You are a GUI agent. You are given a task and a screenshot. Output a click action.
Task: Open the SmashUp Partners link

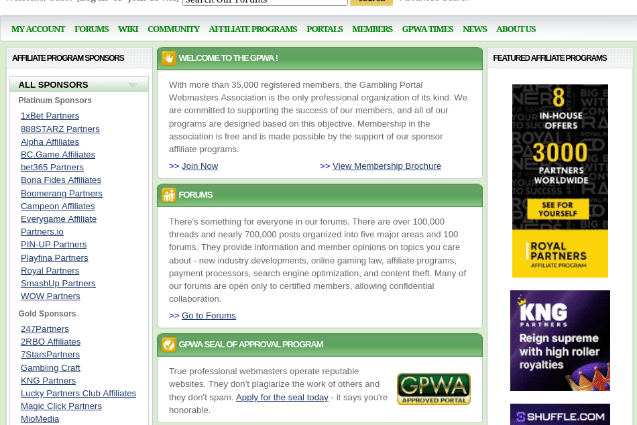[58, 283]
